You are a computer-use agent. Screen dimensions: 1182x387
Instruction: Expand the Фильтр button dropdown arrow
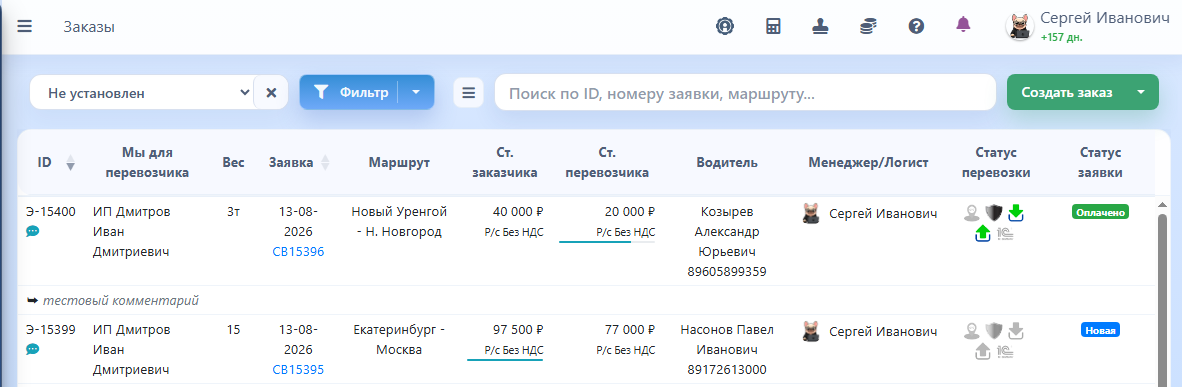pyautogui.click(x=416, y=93)
